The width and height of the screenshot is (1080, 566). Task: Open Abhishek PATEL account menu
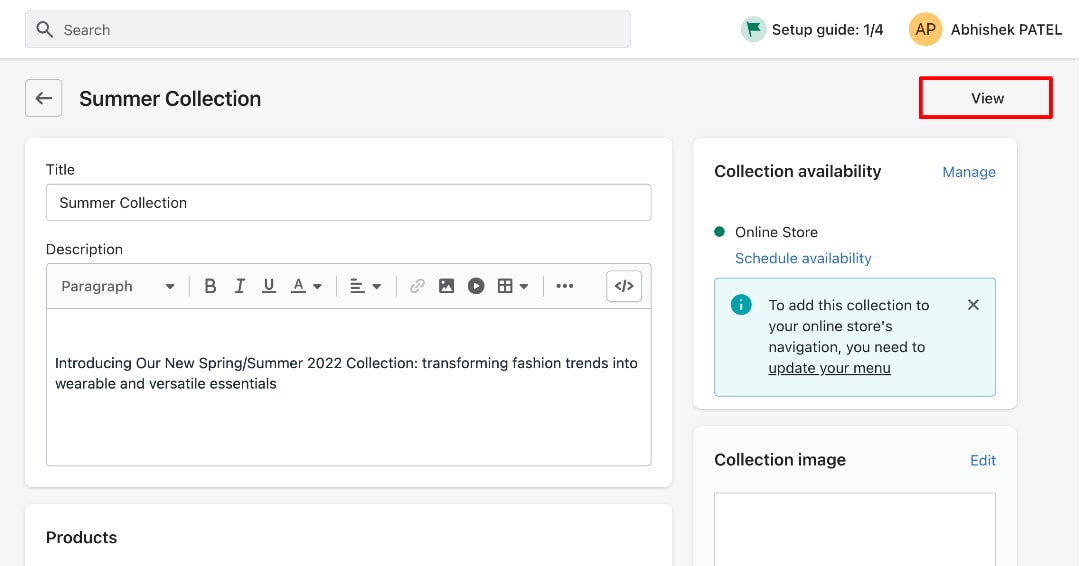[x=986, y=30]
